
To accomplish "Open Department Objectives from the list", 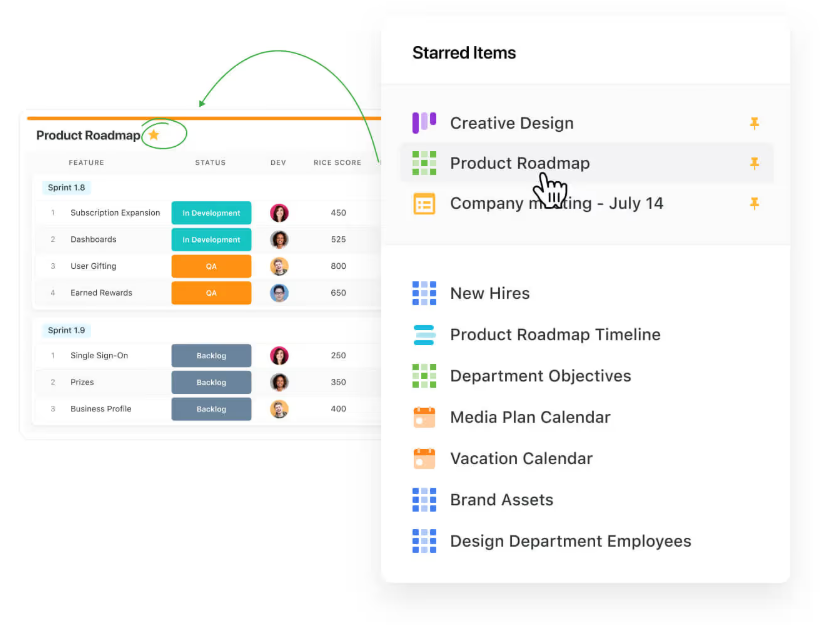I will pos(540,376).
